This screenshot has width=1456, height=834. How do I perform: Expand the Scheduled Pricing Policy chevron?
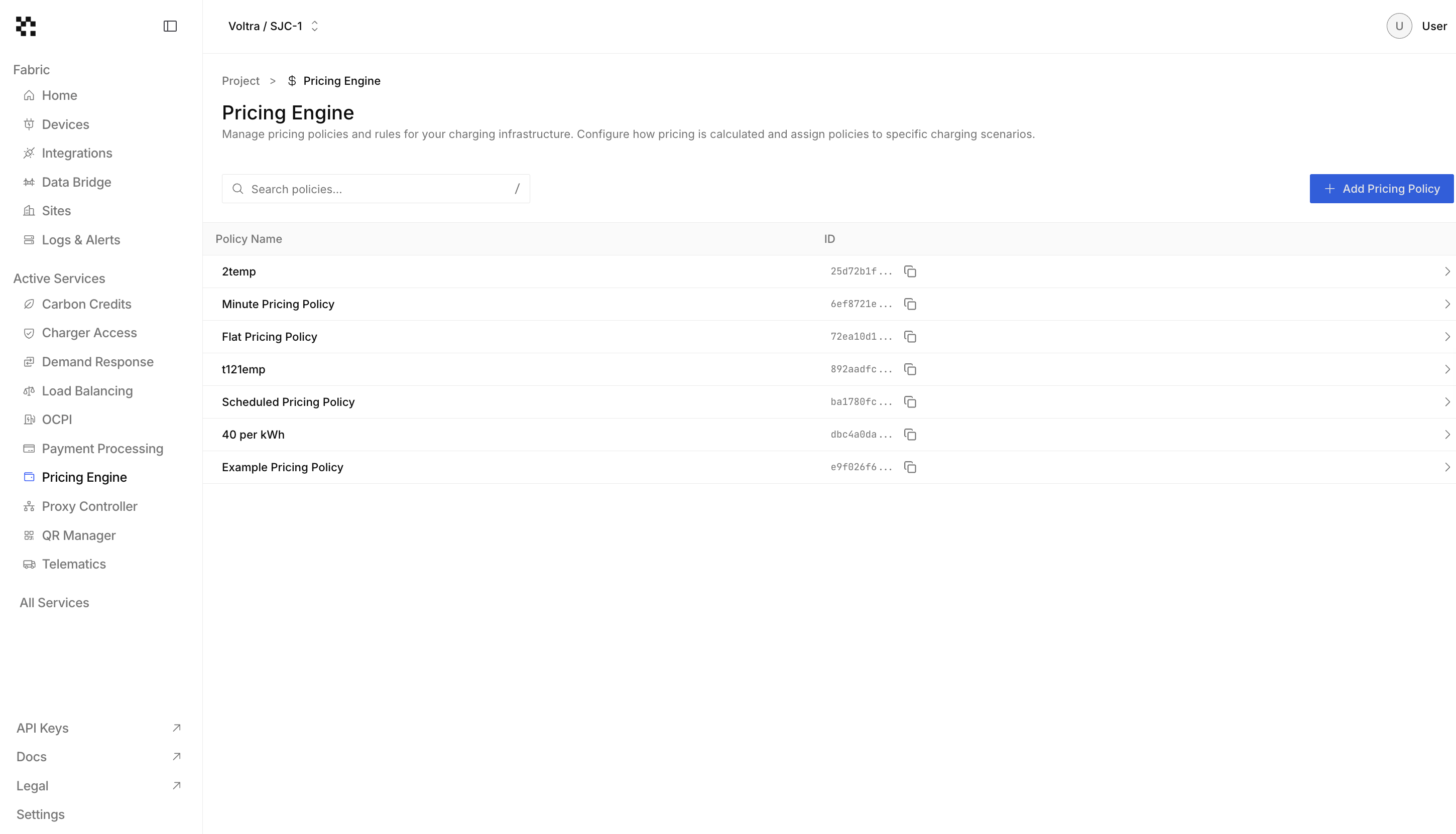pyautogui.click(x=1447, y=402)
